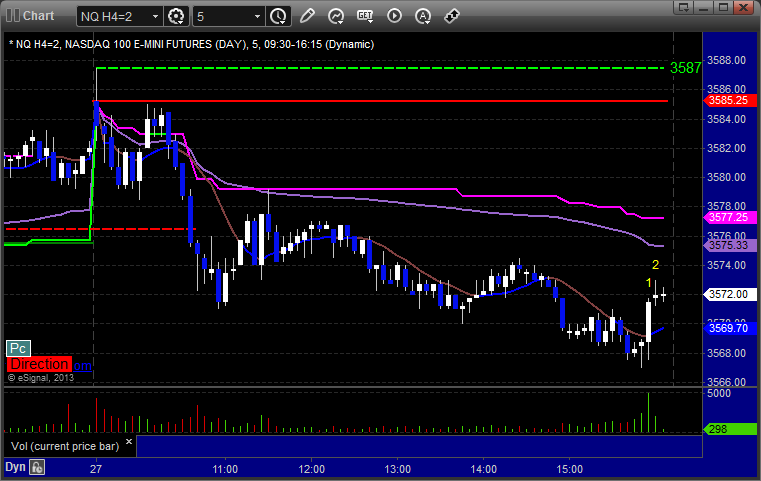
Task: Toggle the lock icon beside Dyn
Action: pos(37,467)
